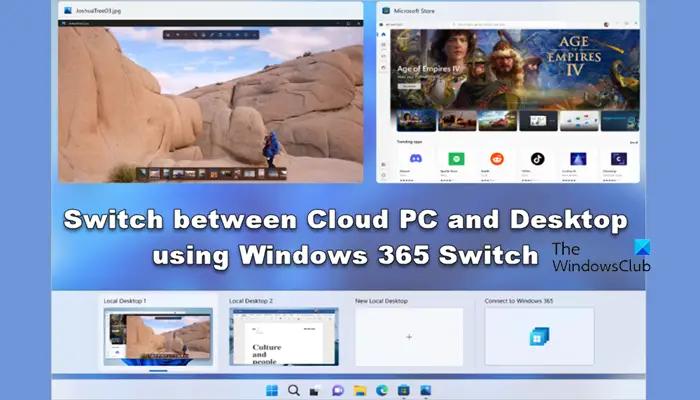The height and width of the screenshot is (400, 700).
Task: Switch to the Local Desktop 2 thumbnail
Action: (x=284, y=337)
